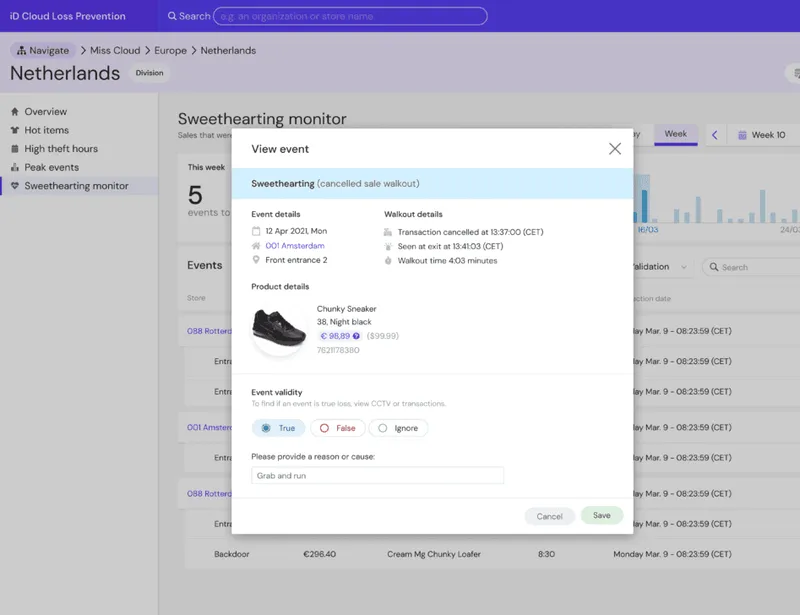Open the Chunky Sneaker product thumbnail

279,329
